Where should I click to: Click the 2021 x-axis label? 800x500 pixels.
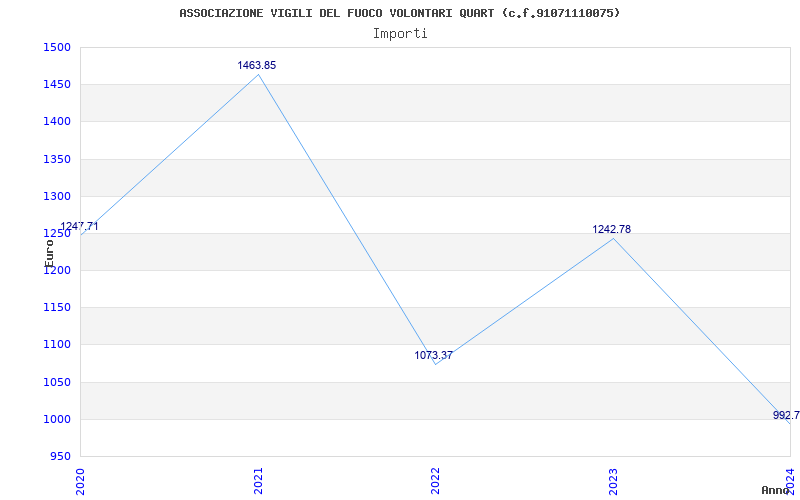point(258,482)
